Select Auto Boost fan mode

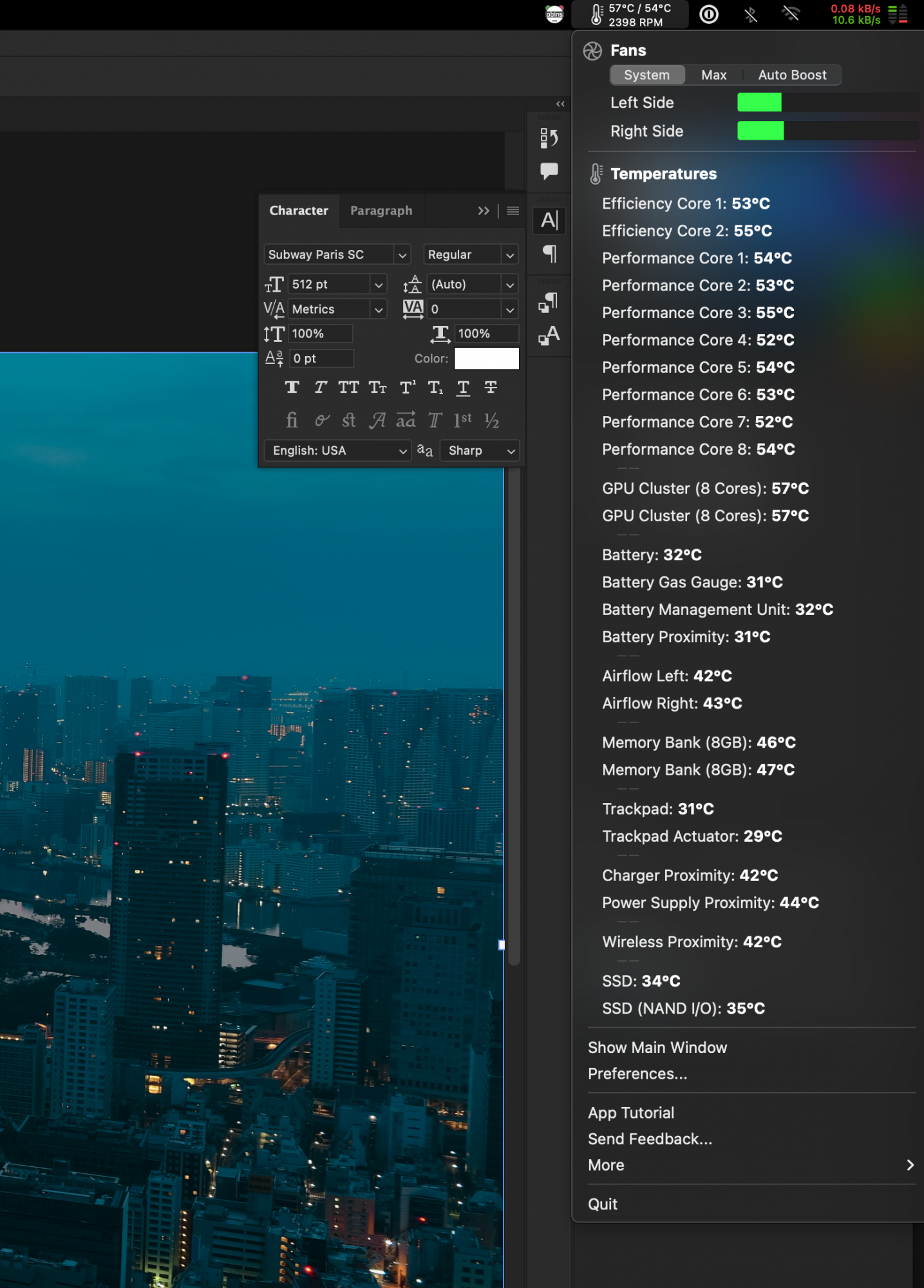[792, 75]
